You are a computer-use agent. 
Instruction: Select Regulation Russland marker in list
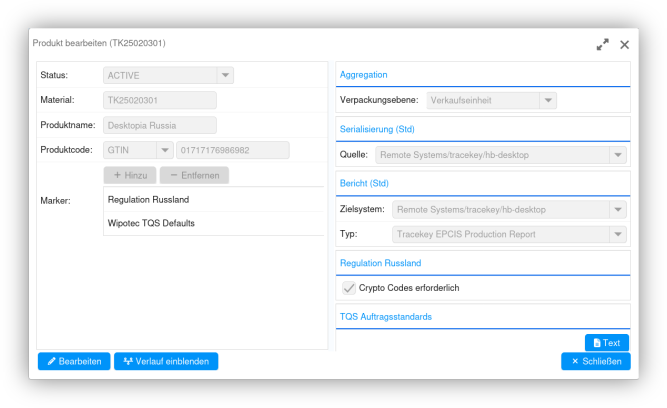pos(149,200)
